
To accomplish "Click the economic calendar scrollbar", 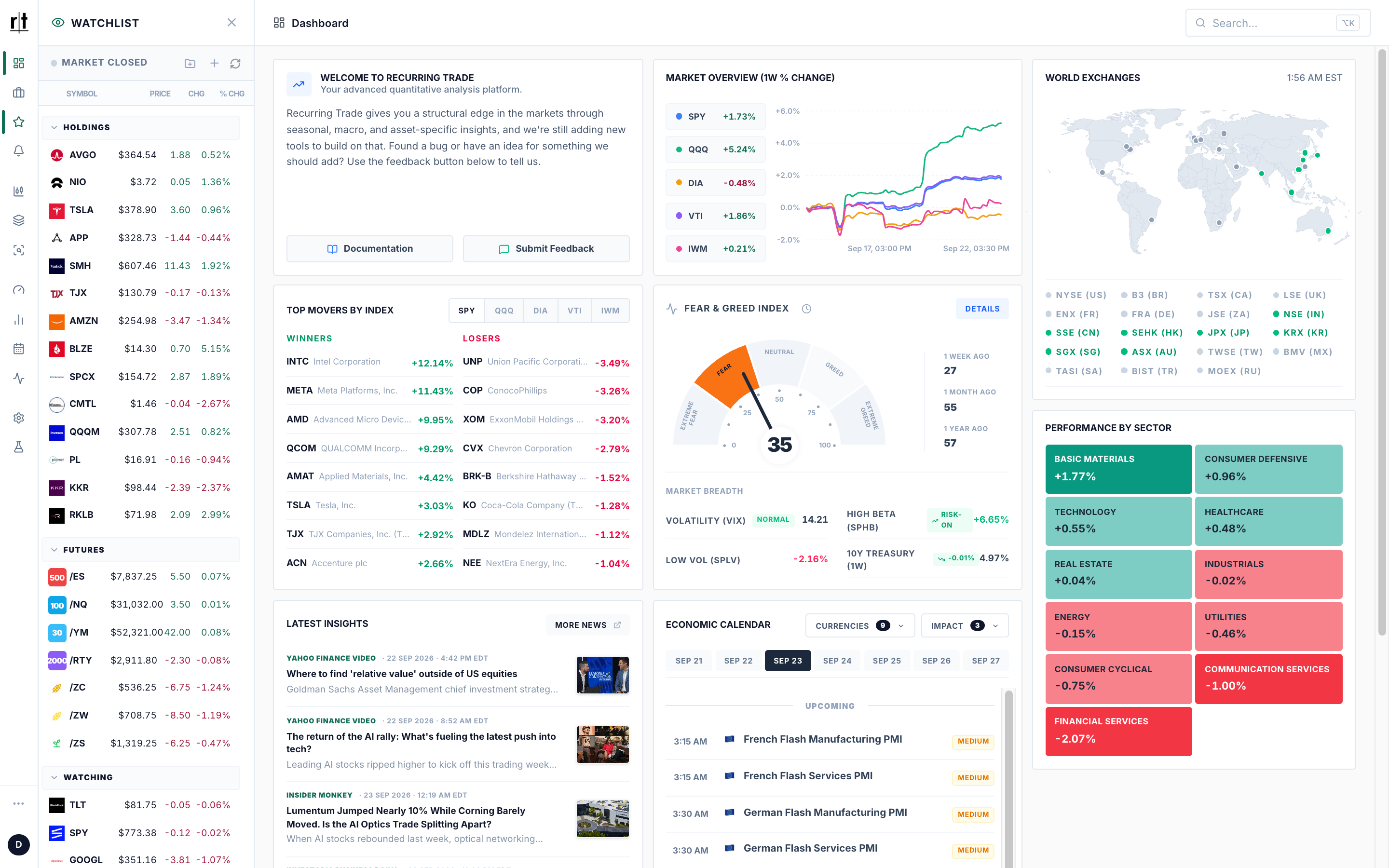I will pyautogui.click(x=1008, y=778).
